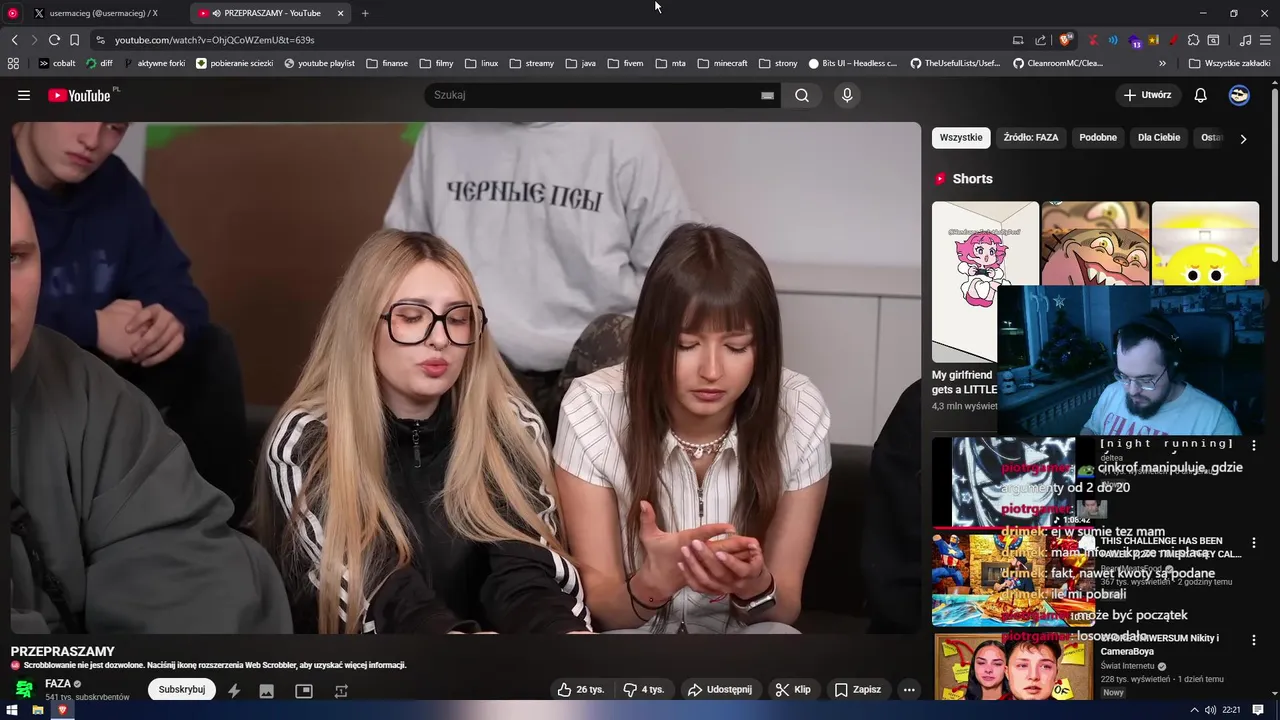Reload the current page
Viewport: 1280px width, 720px height.
pos(54,40)
